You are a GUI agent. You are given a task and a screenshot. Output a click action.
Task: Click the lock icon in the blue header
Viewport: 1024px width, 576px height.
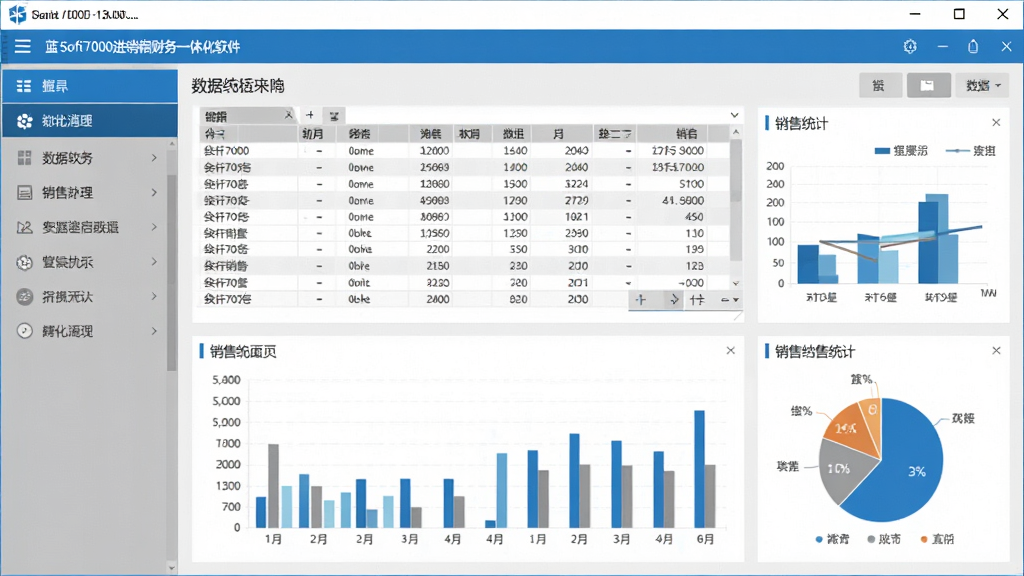tap(973, 46)
